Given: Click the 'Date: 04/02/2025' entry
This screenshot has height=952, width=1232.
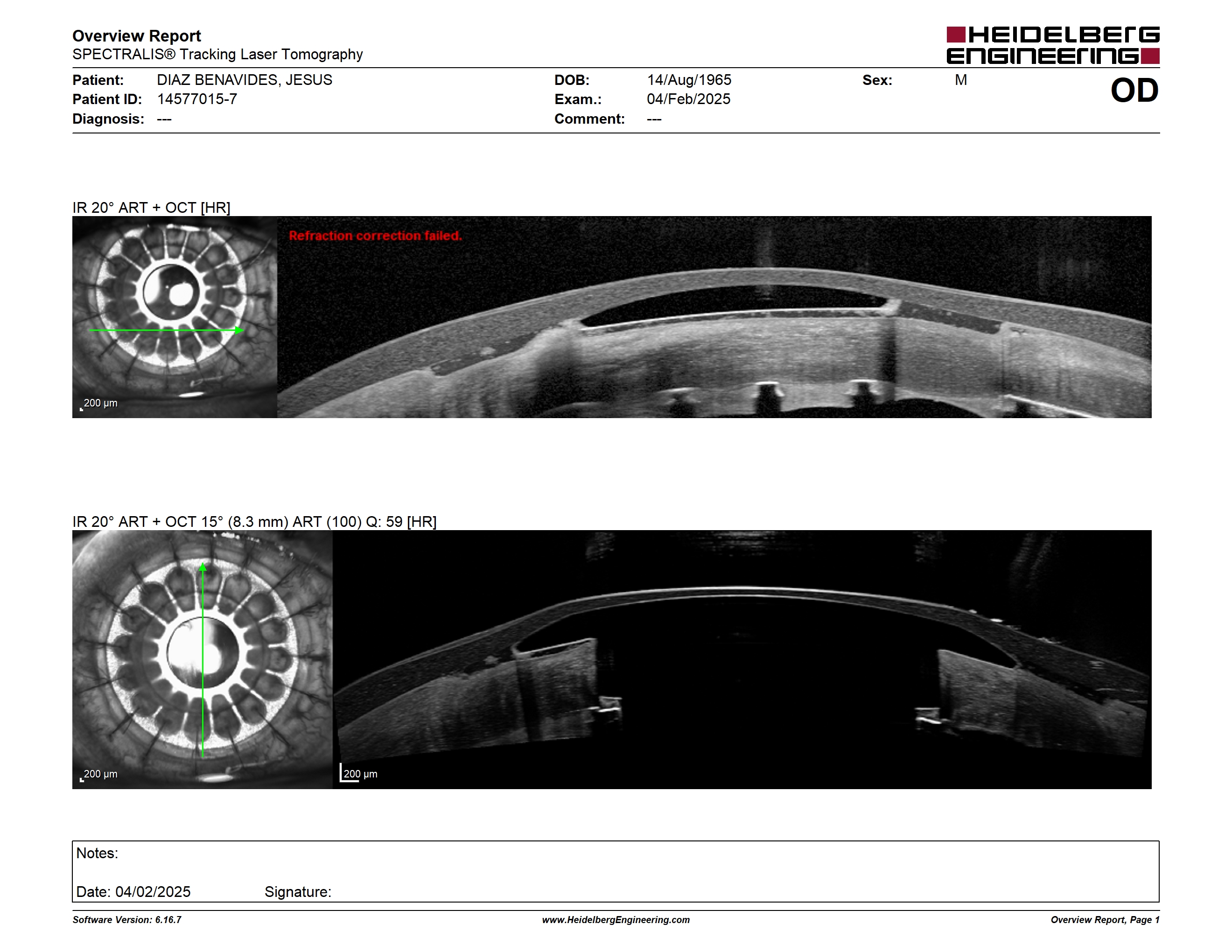Looking at the screenshot, I should [x=133, y=892].
